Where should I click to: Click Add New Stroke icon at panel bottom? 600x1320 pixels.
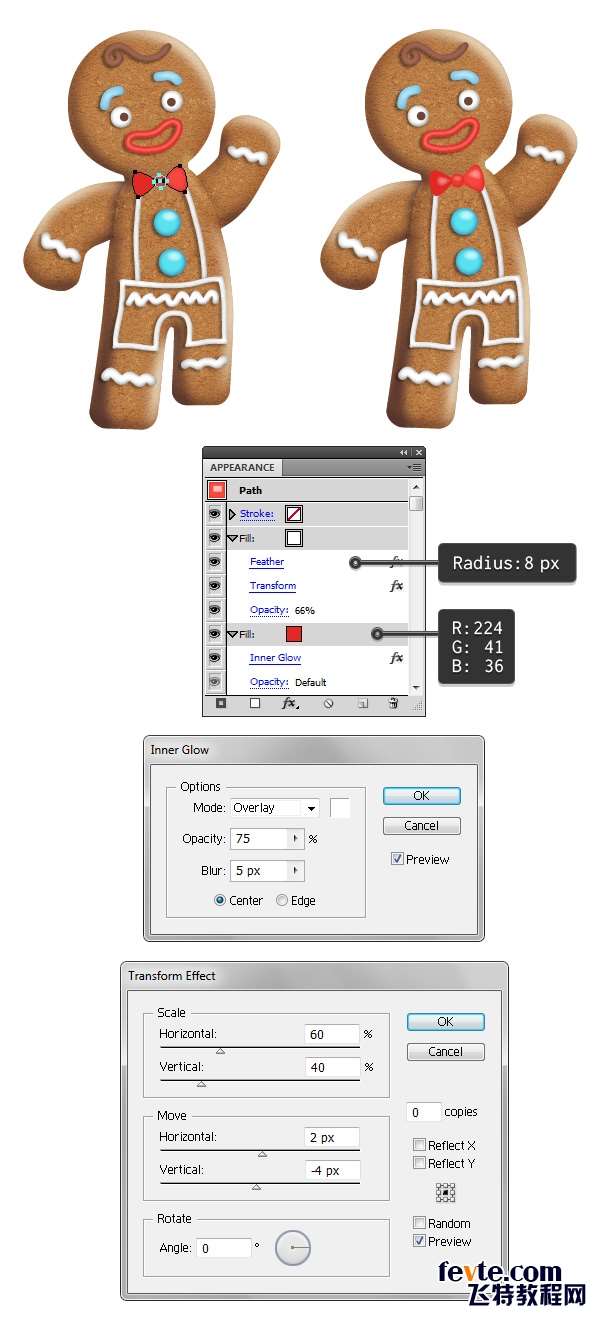[221, 704]
